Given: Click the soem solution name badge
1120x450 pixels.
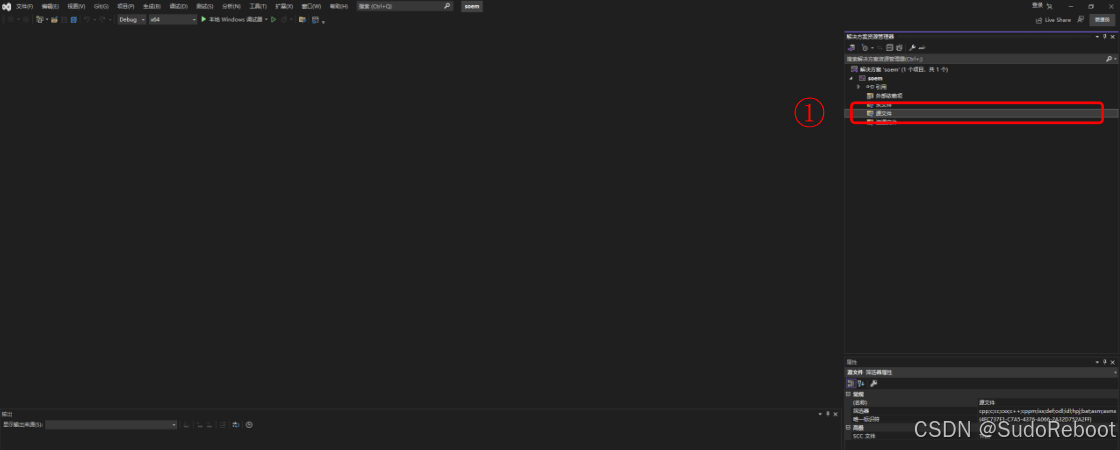Looking at the screenshot, I should click(471, 6).
